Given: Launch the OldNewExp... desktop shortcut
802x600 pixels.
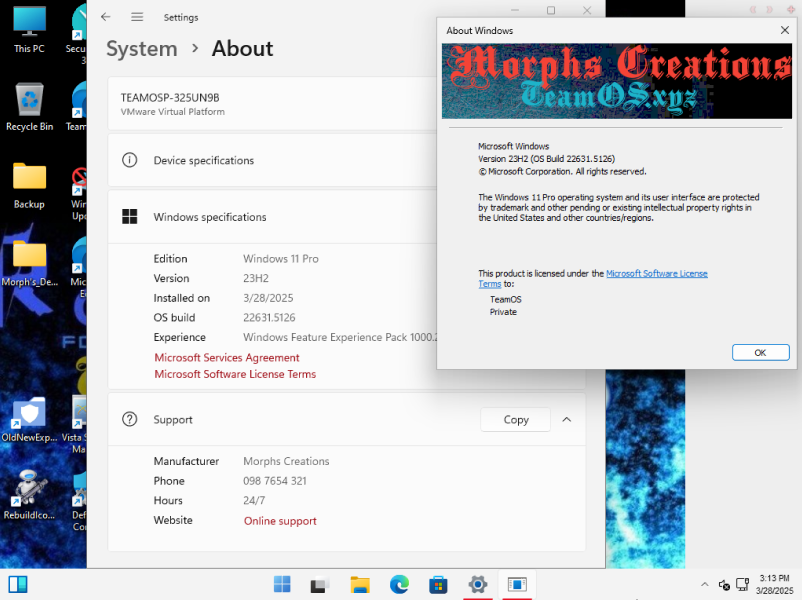Looking at the screenshot, I should pos(29,419).
